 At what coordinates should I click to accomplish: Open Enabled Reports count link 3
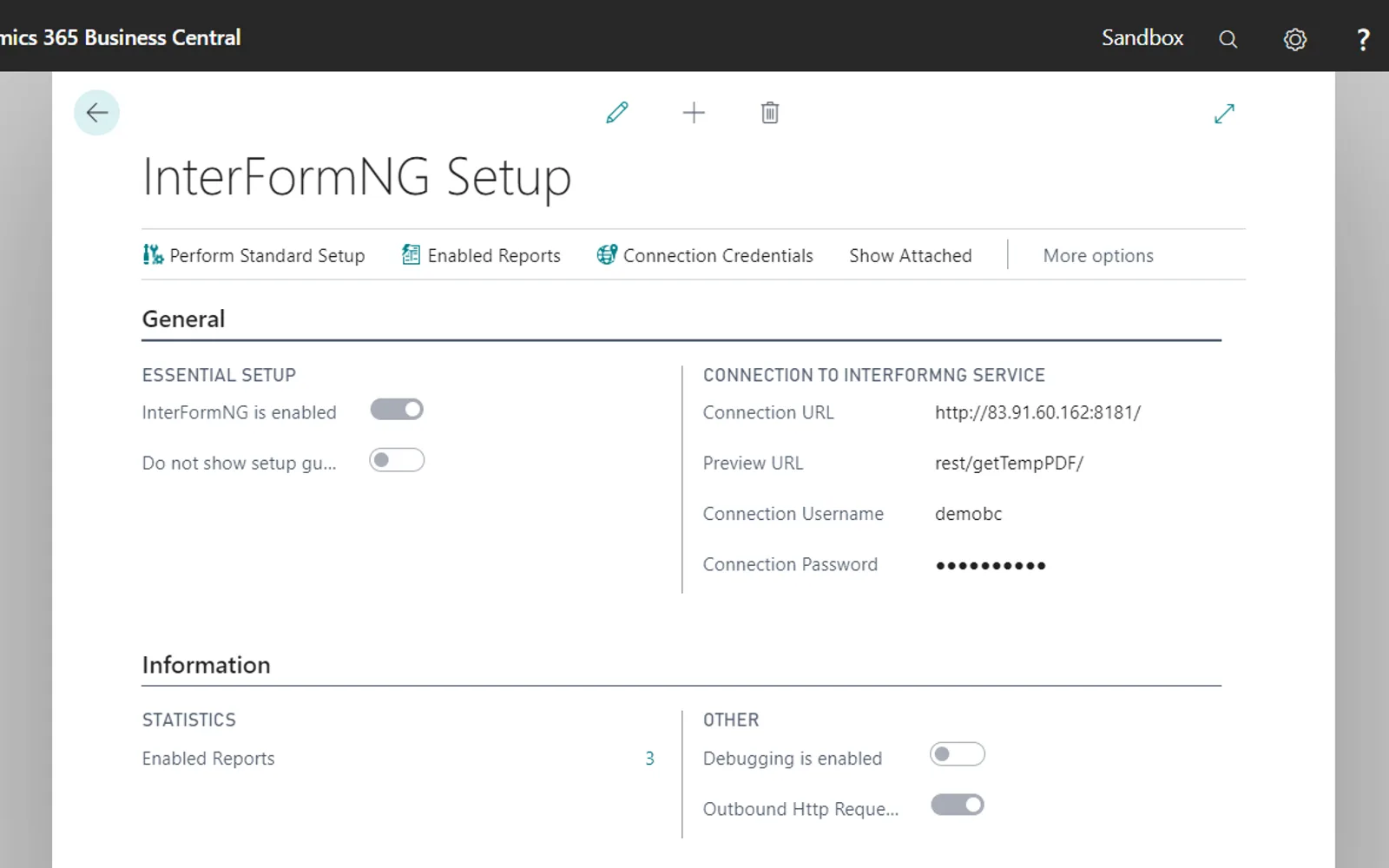(649, 759)
